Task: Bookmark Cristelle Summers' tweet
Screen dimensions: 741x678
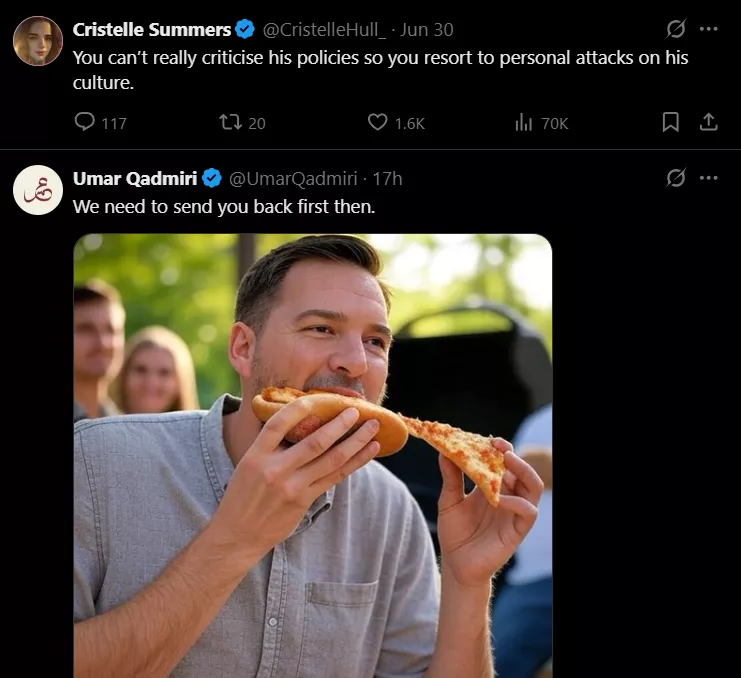Action: [x=671, y=122]
